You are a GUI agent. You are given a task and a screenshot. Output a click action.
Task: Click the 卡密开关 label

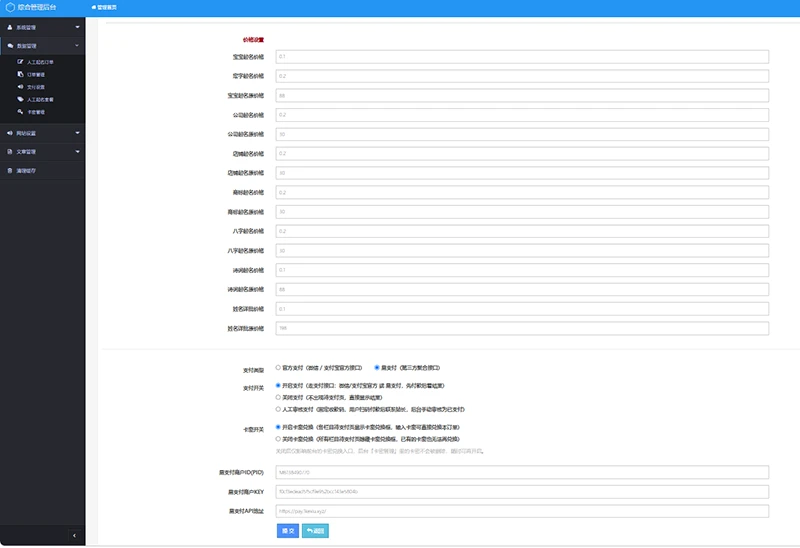[x=253, y=429]
